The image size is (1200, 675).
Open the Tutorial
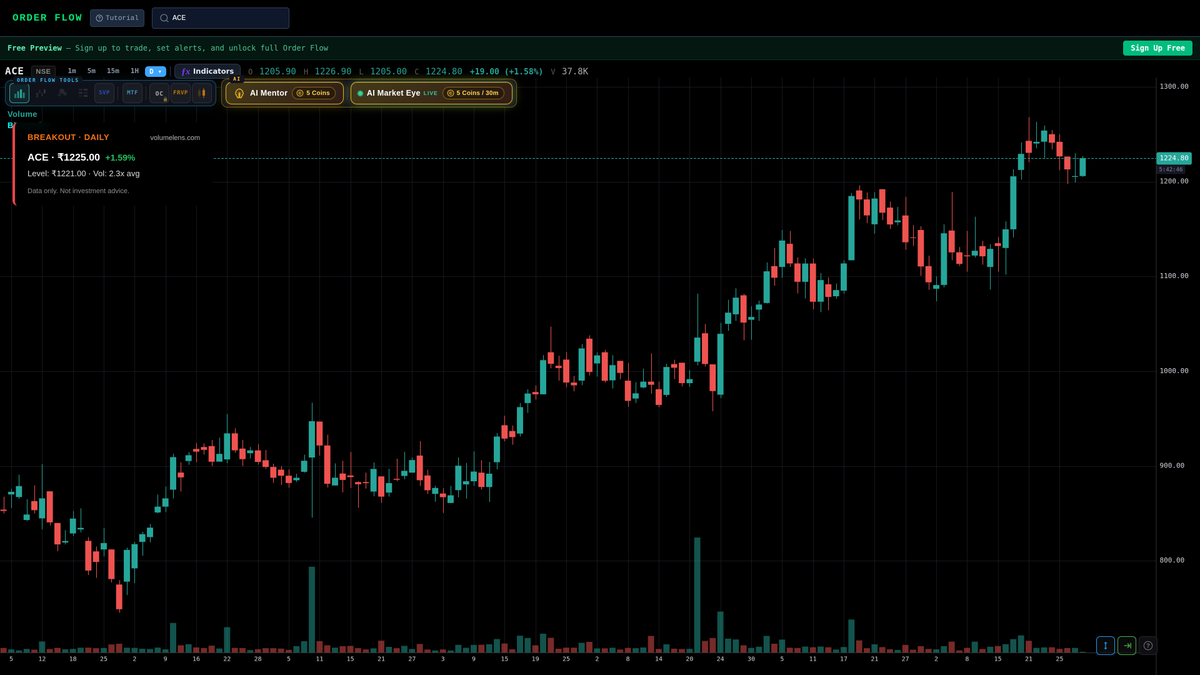pyautogui.click(x=117, y=18)
